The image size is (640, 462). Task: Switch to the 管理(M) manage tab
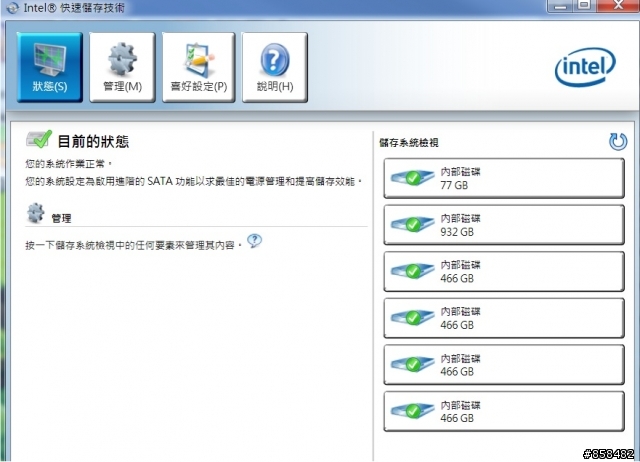coord(122,67)
